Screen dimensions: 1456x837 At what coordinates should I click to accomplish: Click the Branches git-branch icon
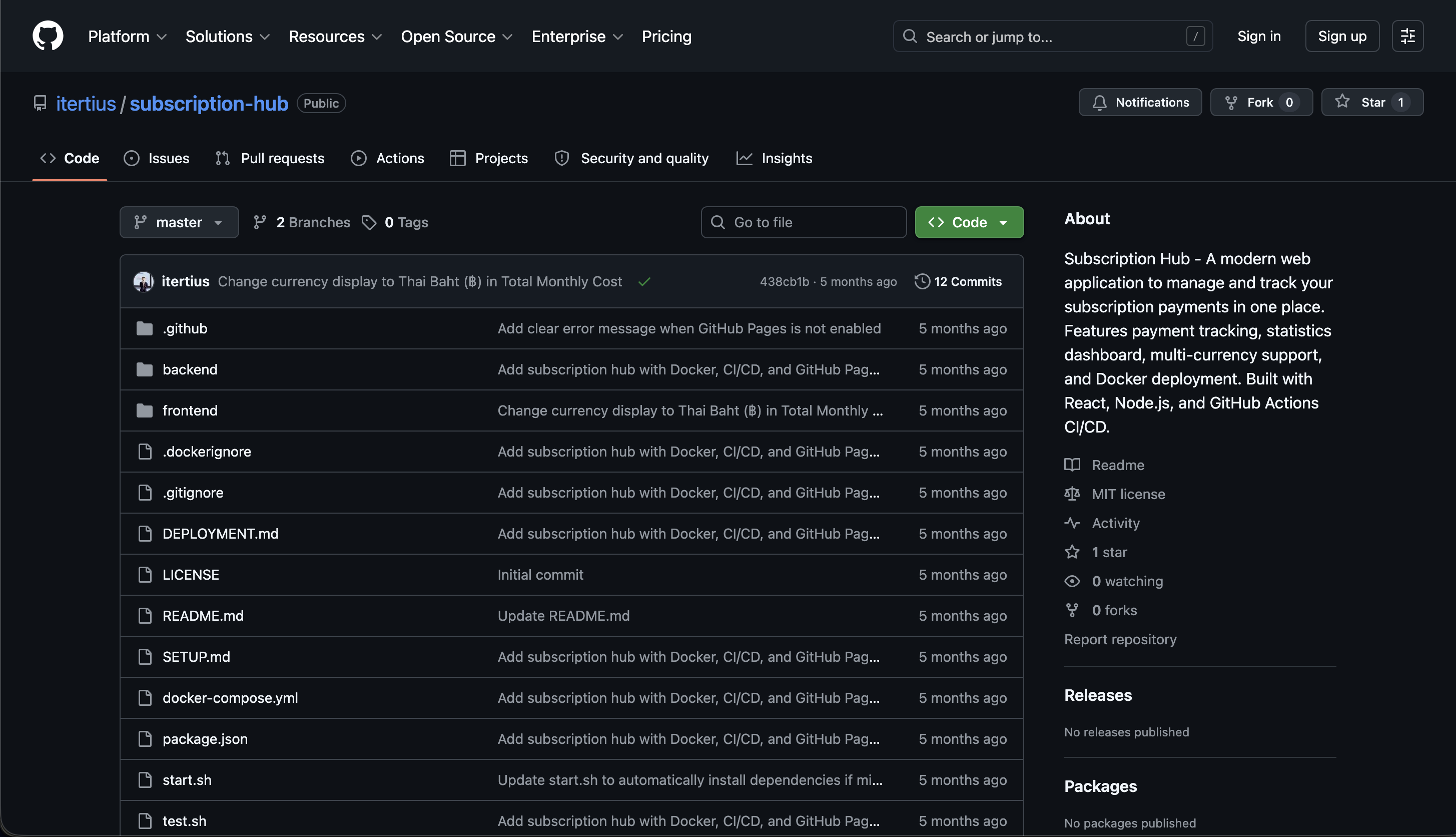(x=260, y=222)
